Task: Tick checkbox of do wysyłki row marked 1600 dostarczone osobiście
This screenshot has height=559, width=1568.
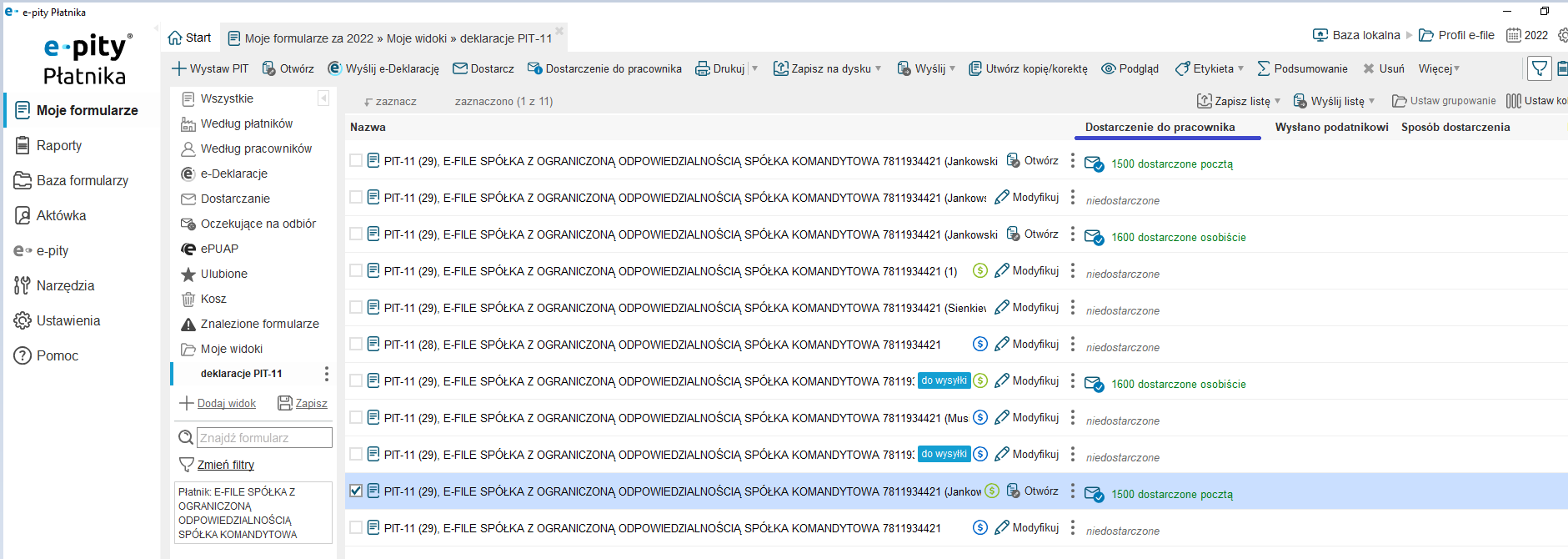Action: click(x=356, y=380)
